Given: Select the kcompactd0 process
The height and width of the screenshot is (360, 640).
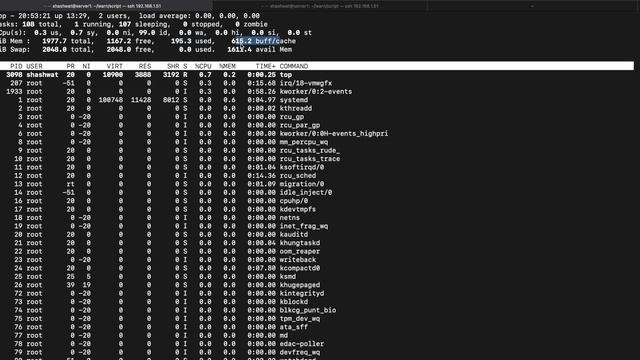Looking at the screenshot, I should point(300,268).
